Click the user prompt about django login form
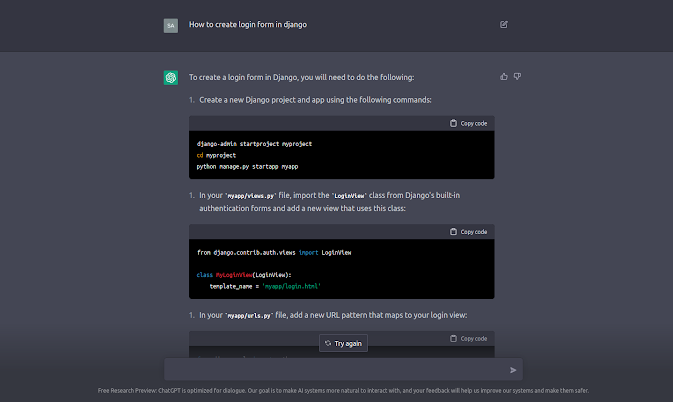The image size is (673, 402). [248, 24]
